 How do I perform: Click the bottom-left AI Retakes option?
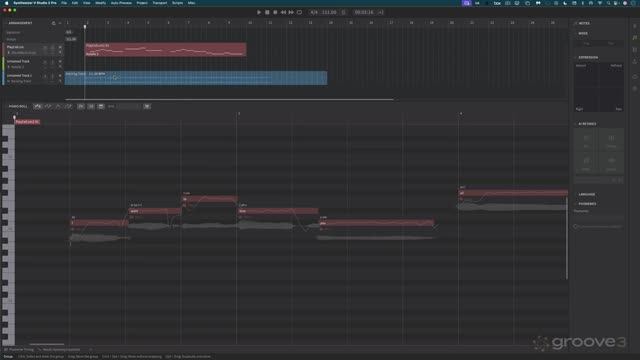[x=586, y=163]
